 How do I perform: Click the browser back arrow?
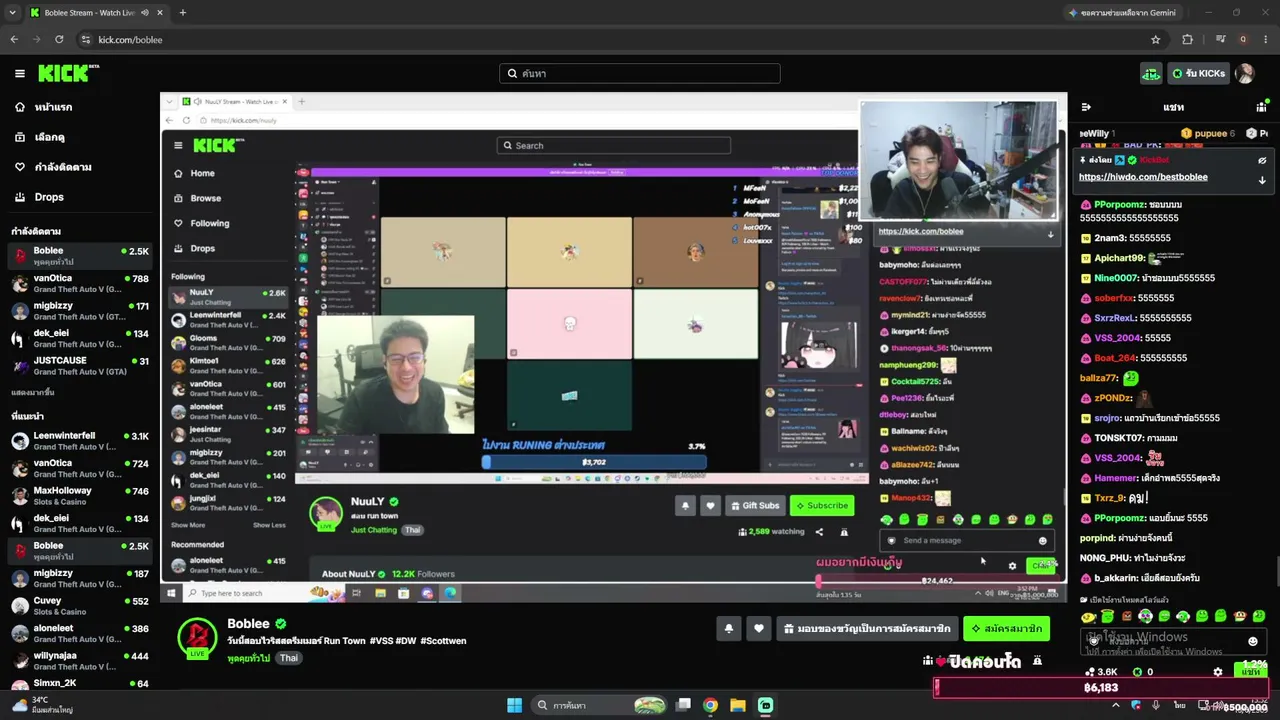point(14,39)
